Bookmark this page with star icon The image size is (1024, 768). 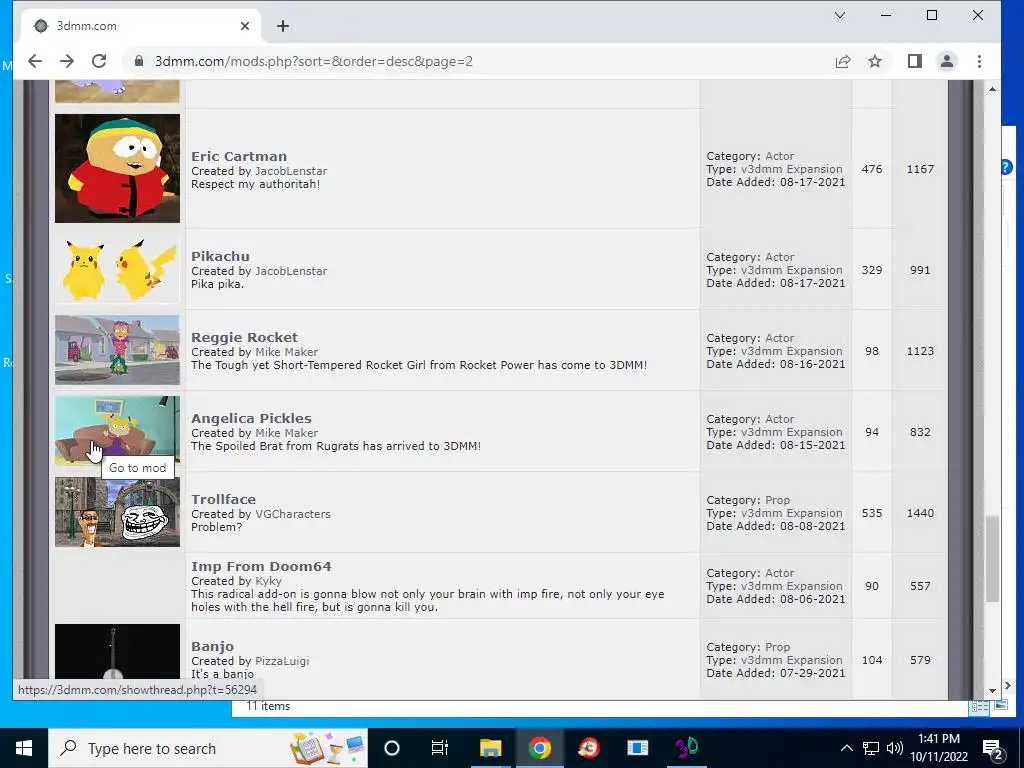pos(875,61)
